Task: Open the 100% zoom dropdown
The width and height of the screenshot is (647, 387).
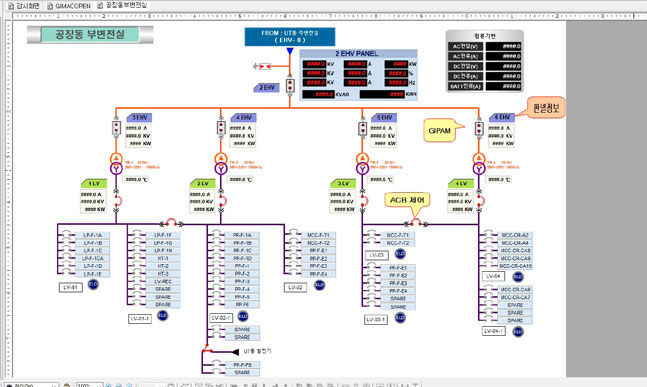Action: point(89,385)
